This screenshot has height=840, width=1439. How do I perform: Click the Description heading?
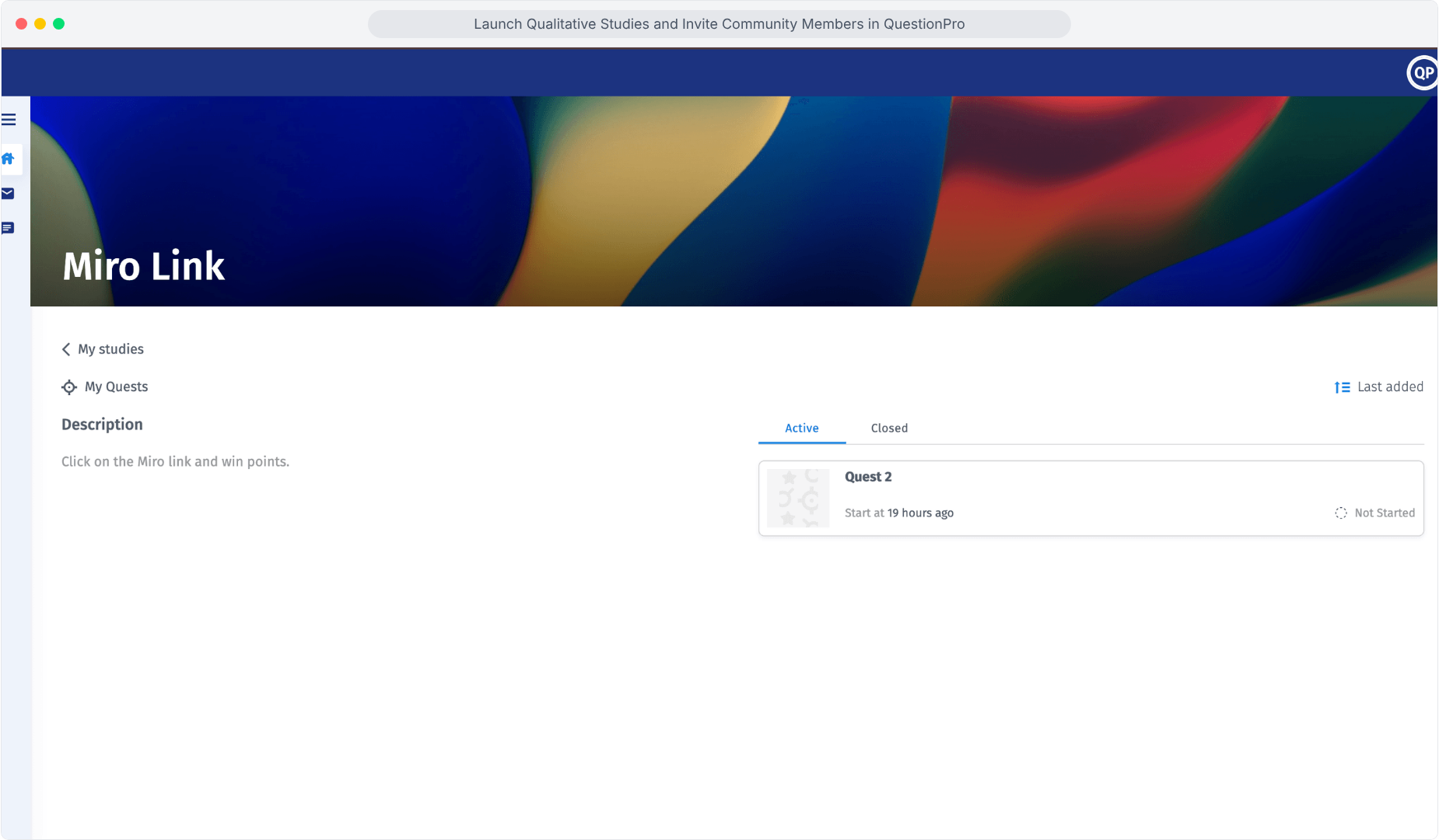(x=102, y=425)
